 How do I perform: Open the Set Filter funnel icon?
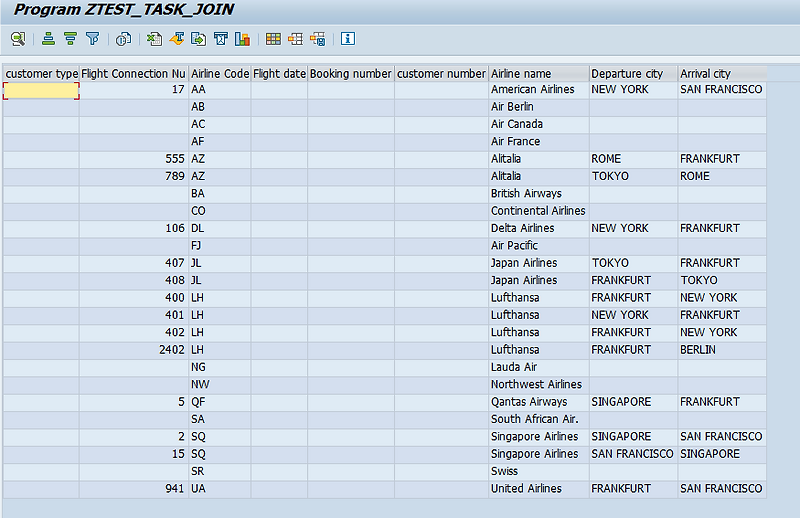click(93, 39)
